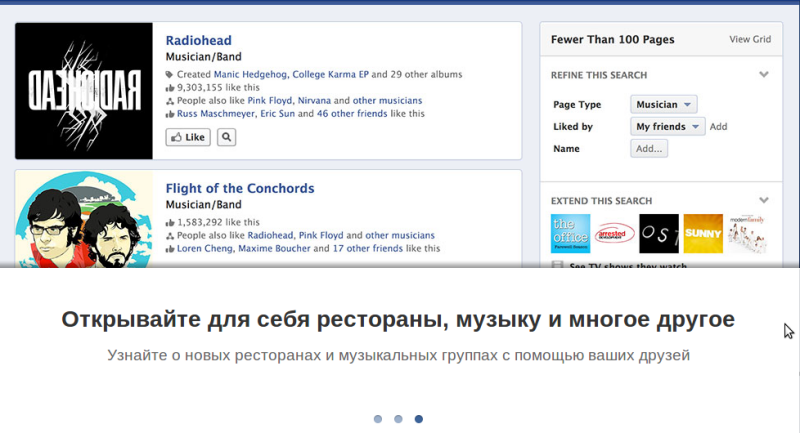
Task: Open Pink Floyd link in Conchords card
Action: click(x=321, y=235)
